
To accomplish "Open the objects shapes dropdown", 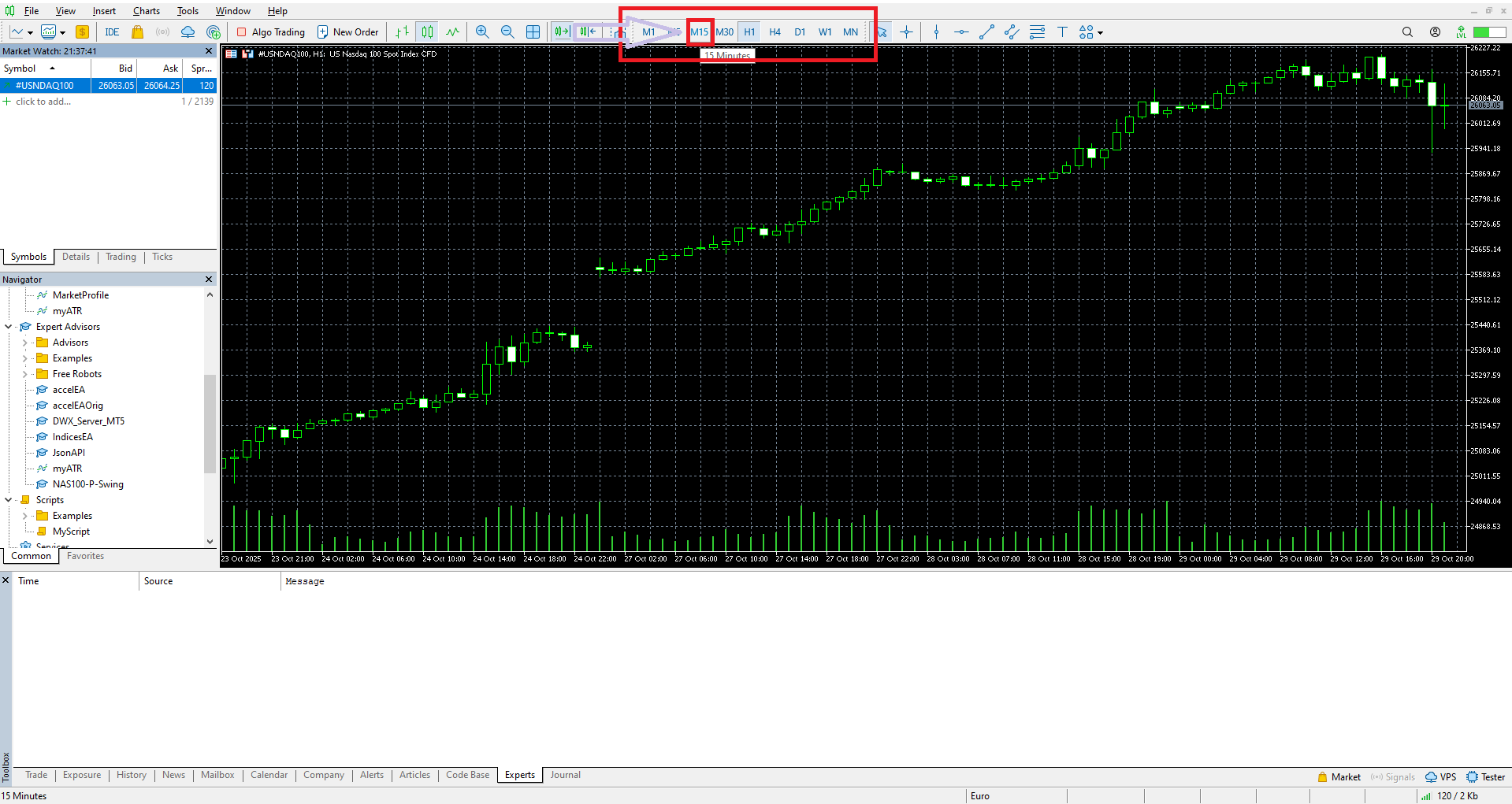I will pos(1100,31).
